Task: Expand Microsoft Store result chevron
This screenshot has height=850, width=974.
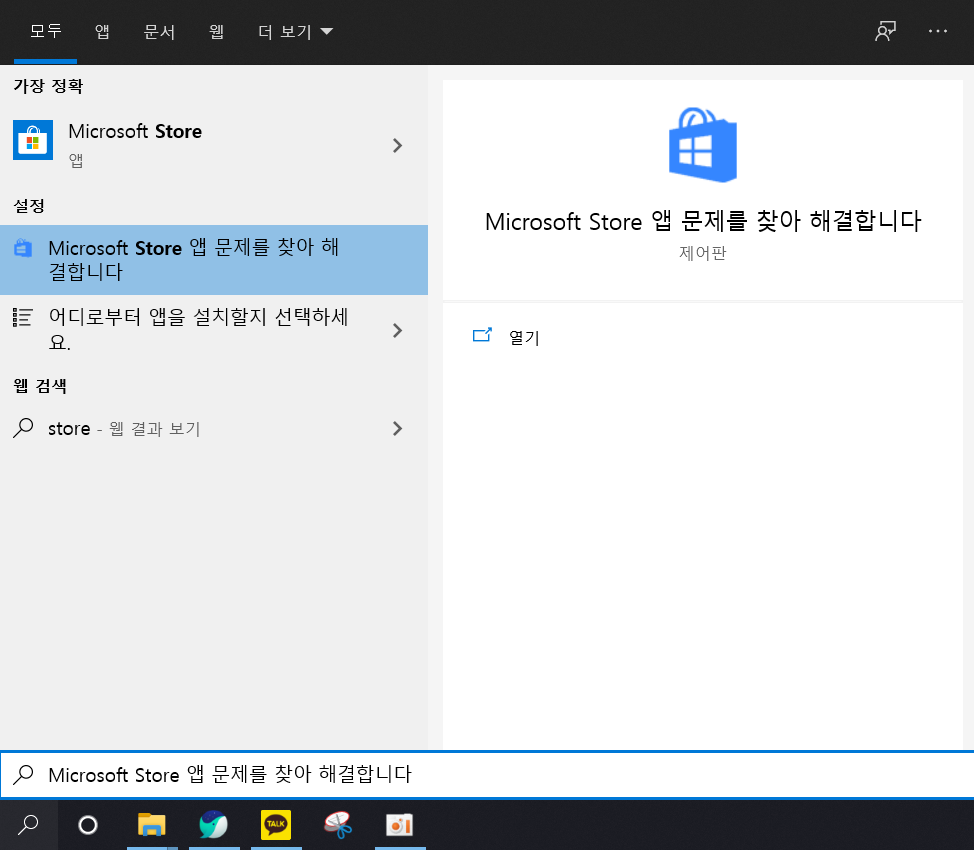Action: (398, 145)
